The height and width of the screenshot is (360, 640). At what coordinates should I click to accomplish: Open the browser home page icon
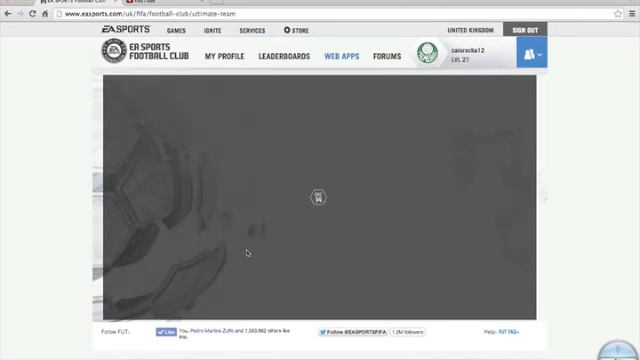45,13
